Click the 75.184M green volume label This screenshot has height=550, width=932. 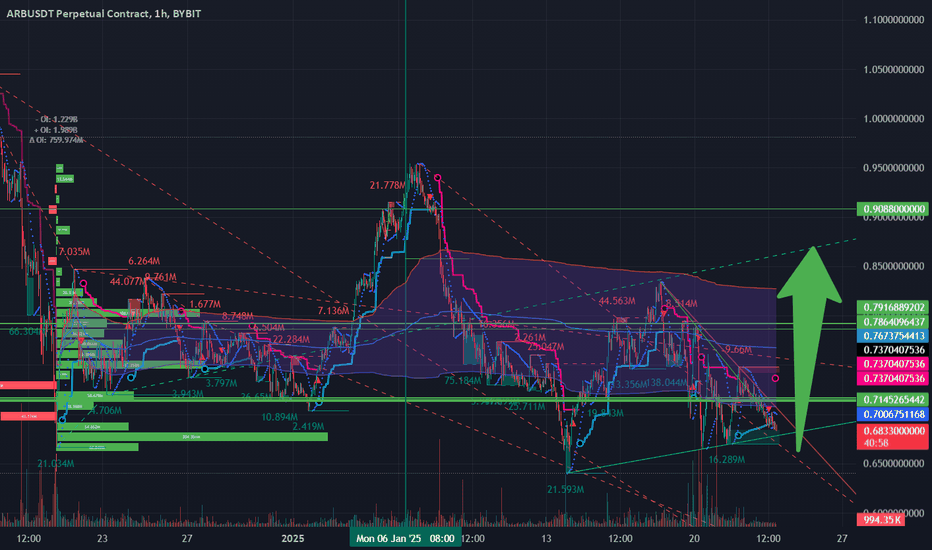462,381
